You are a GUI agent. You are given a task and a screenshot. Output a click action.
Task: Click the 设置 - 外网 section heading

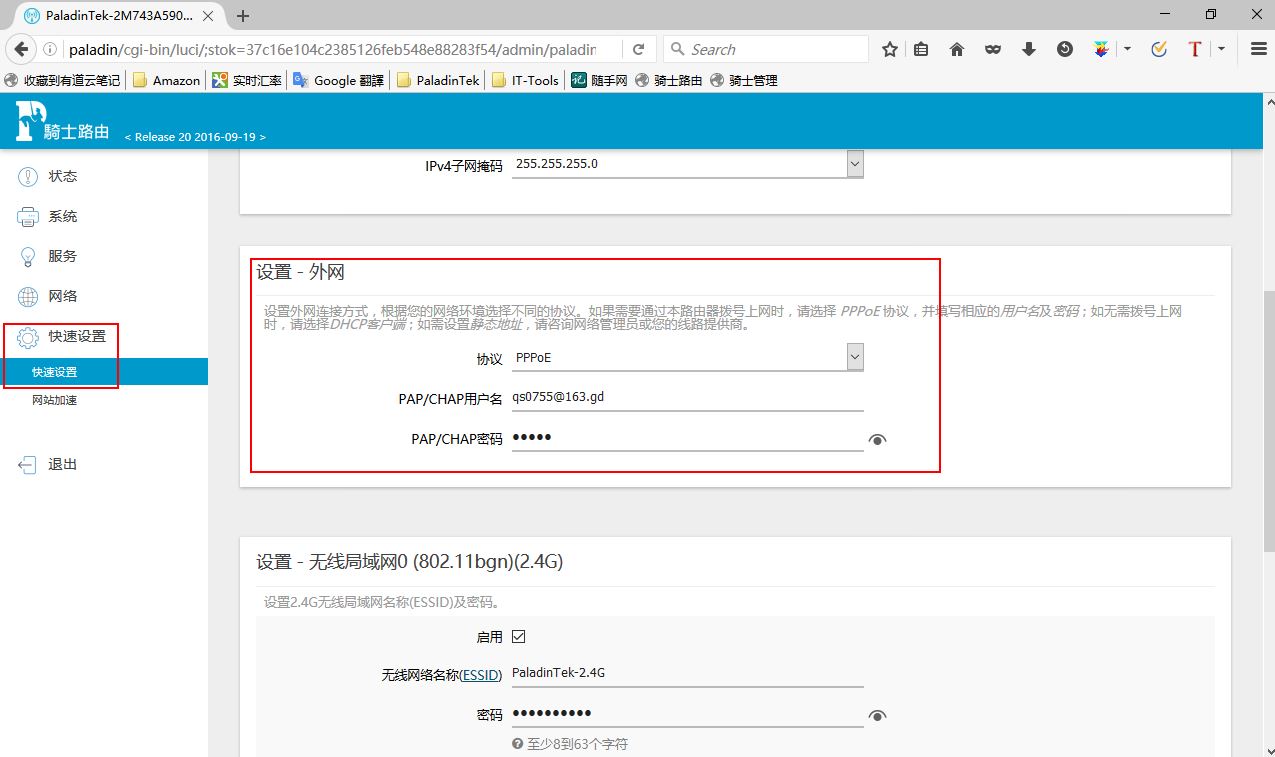pos(300,272)
